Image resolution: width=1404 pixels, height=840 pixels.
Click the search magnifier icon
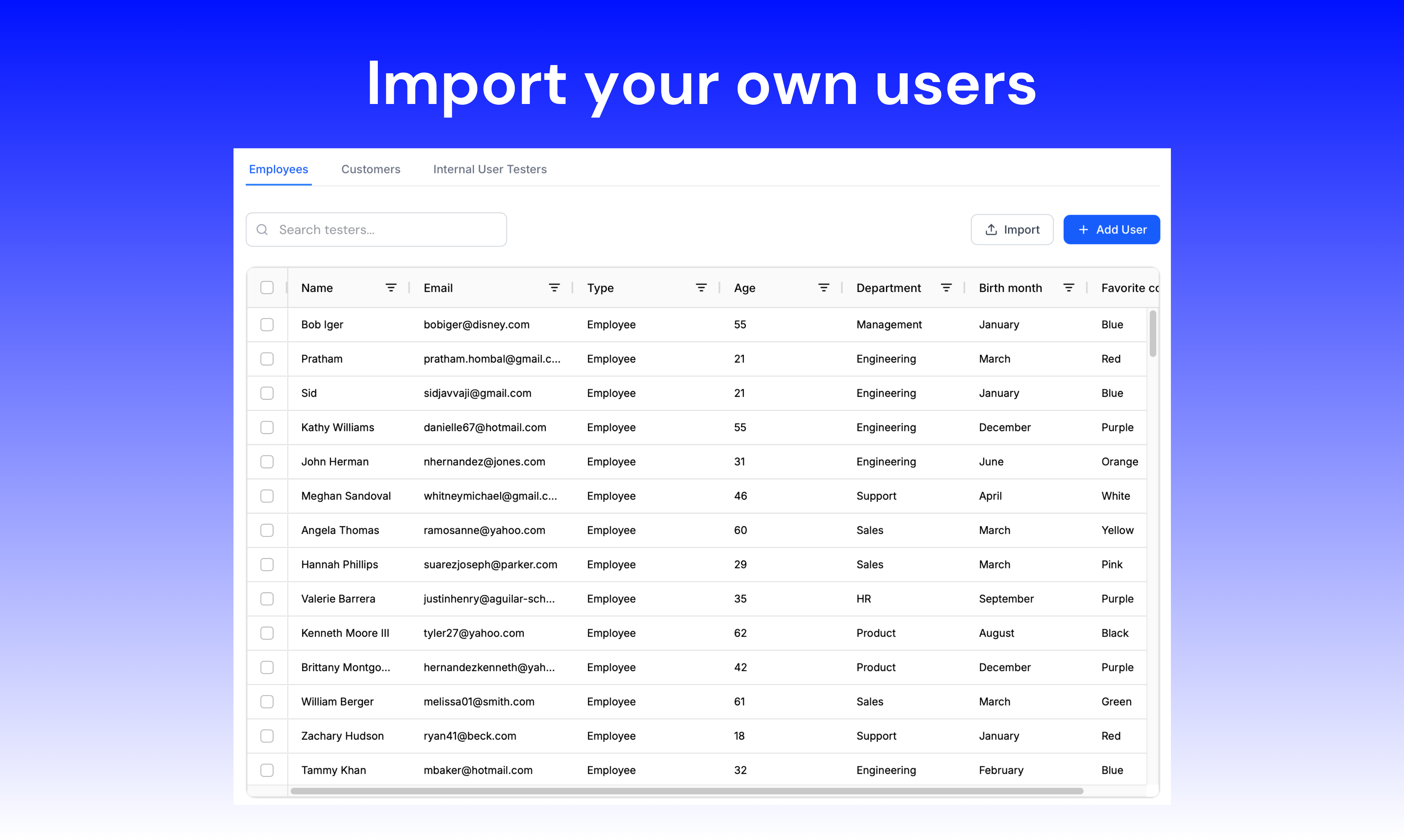(x=262, y=229)
